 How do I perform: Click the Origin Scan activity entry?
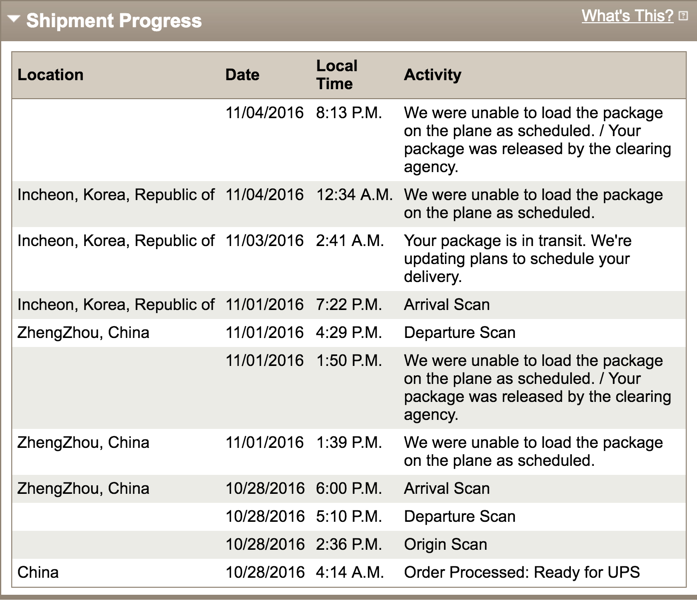[445, 544]
